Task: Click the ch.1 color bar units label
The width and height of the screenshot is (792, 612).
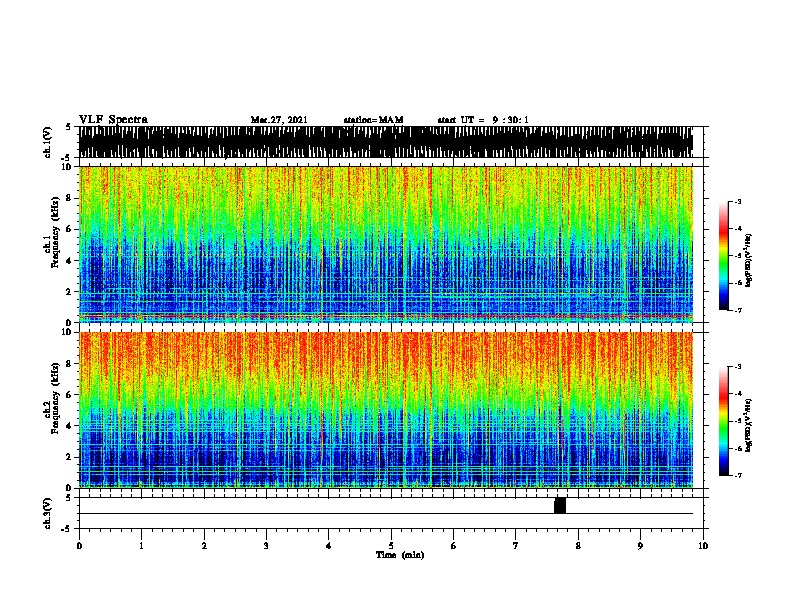Action: pyautogui.click(x=748, y=260)
